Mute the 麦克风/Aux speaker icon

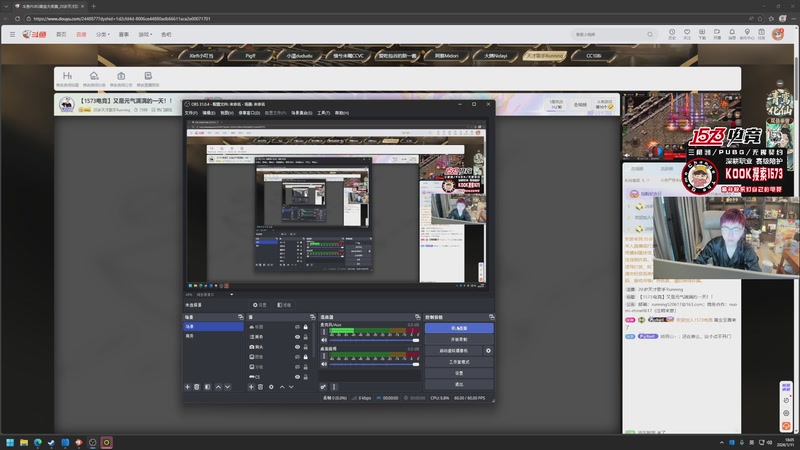pyautogui.click(x=324, y=340)
